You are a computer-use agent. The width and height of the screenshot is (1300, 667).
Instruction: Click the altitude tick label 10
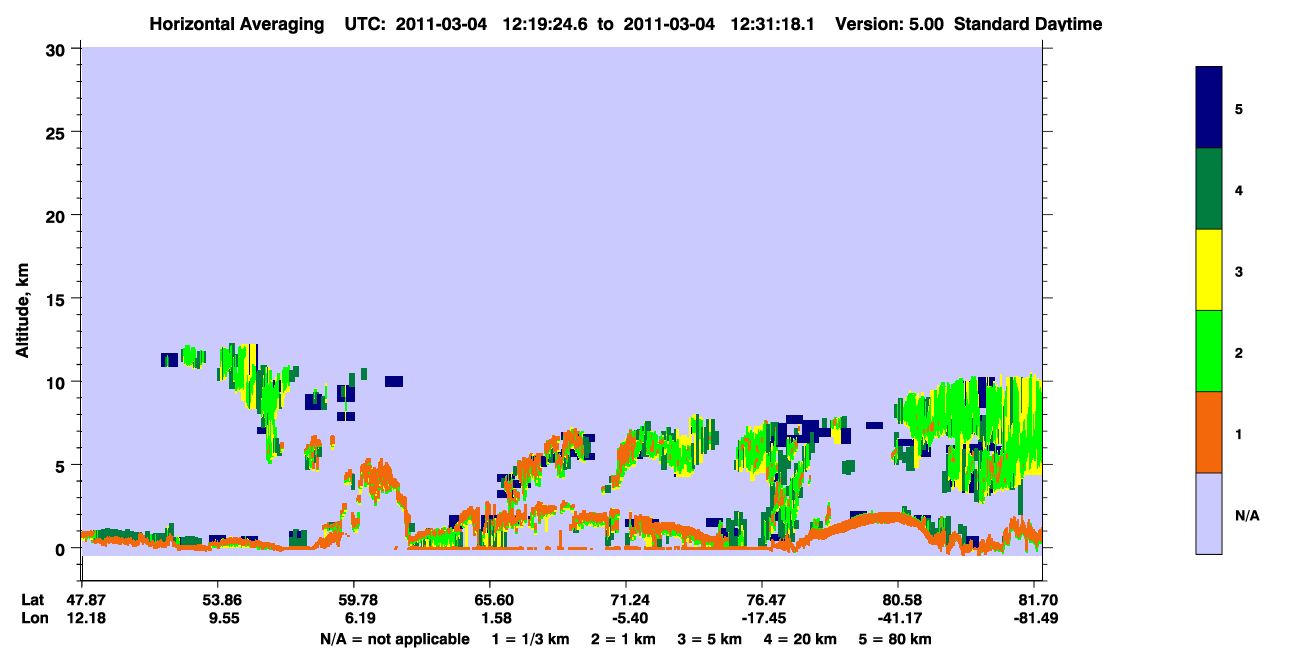pos(58,382)
